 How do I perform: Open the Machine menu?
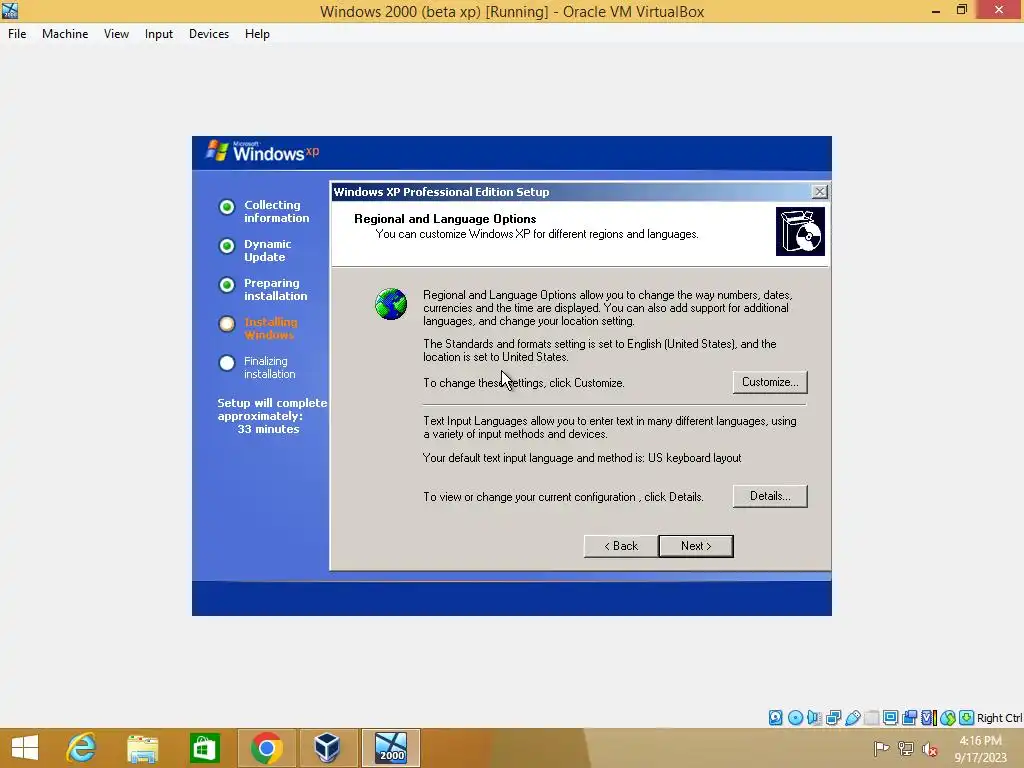point(65,34)
